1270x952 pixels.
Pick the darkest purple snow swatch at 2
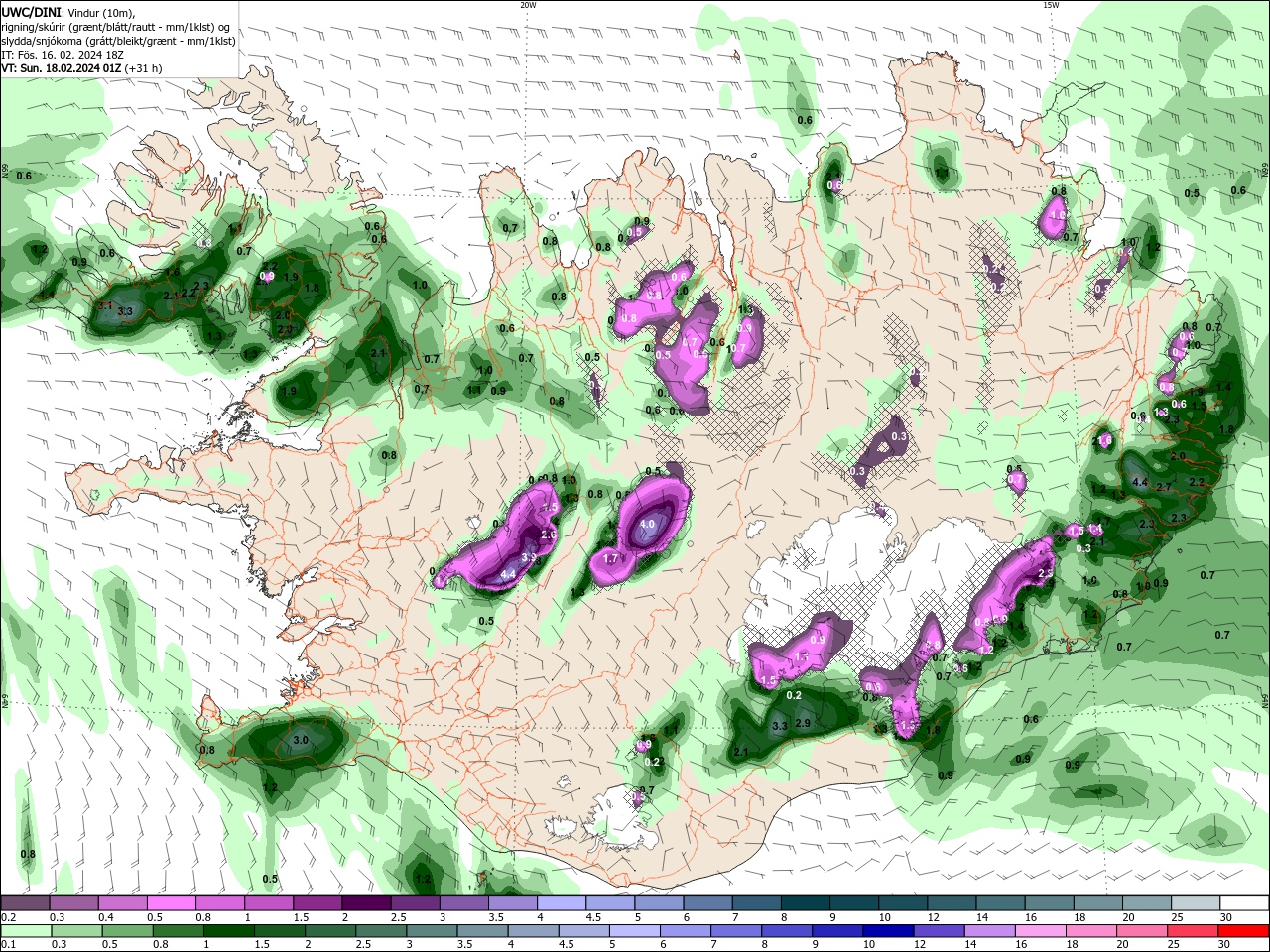pos(366,903)
